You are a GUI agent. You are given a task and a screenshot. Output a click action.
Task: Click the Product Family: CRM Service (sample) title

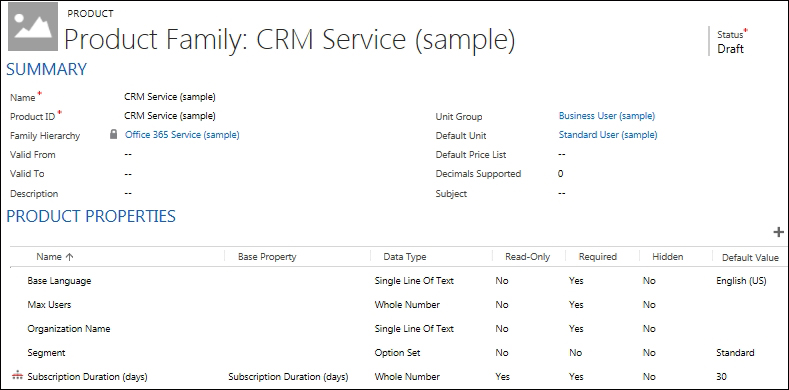pyautogui.click(x=290, y=40)
